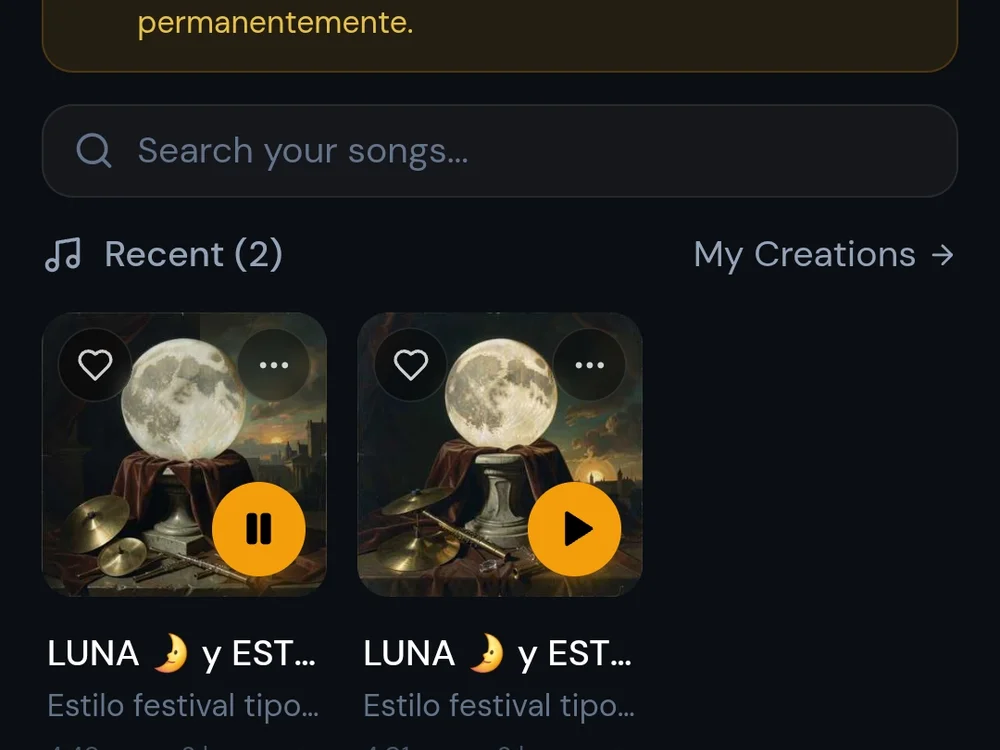This screenshot has width=1000, height=750.
Task: Open the second song's moon cover art
Action: pos(500,455)
